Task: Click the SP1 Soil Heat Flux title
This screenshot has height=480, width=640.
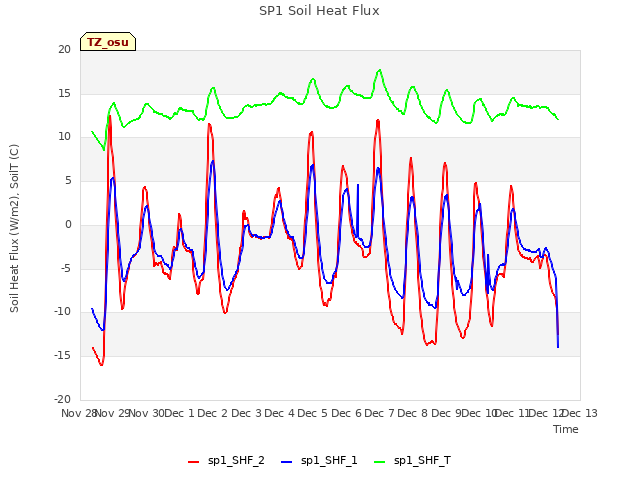Action: pyautogui.click(x=319, y=11)
